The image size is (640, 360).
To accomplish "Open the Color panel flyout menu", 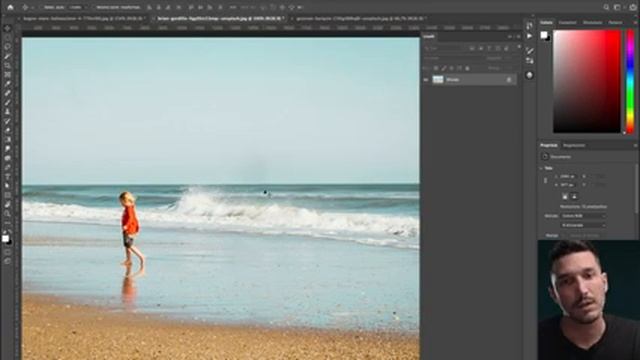I will 636,22.
